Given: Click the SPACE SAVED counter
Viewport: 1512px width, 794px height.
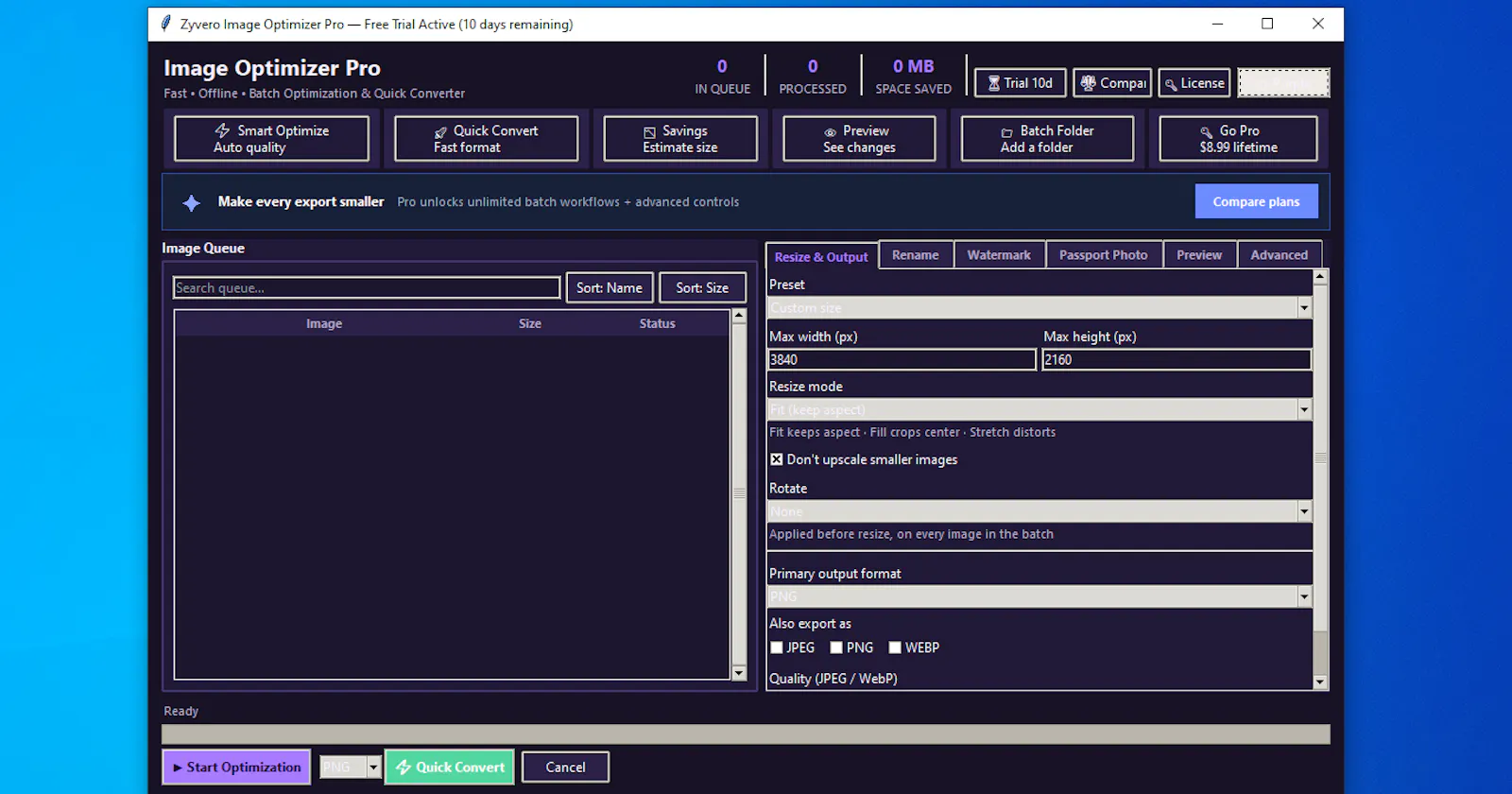Looking at the screenshot, I should point(913,76).
